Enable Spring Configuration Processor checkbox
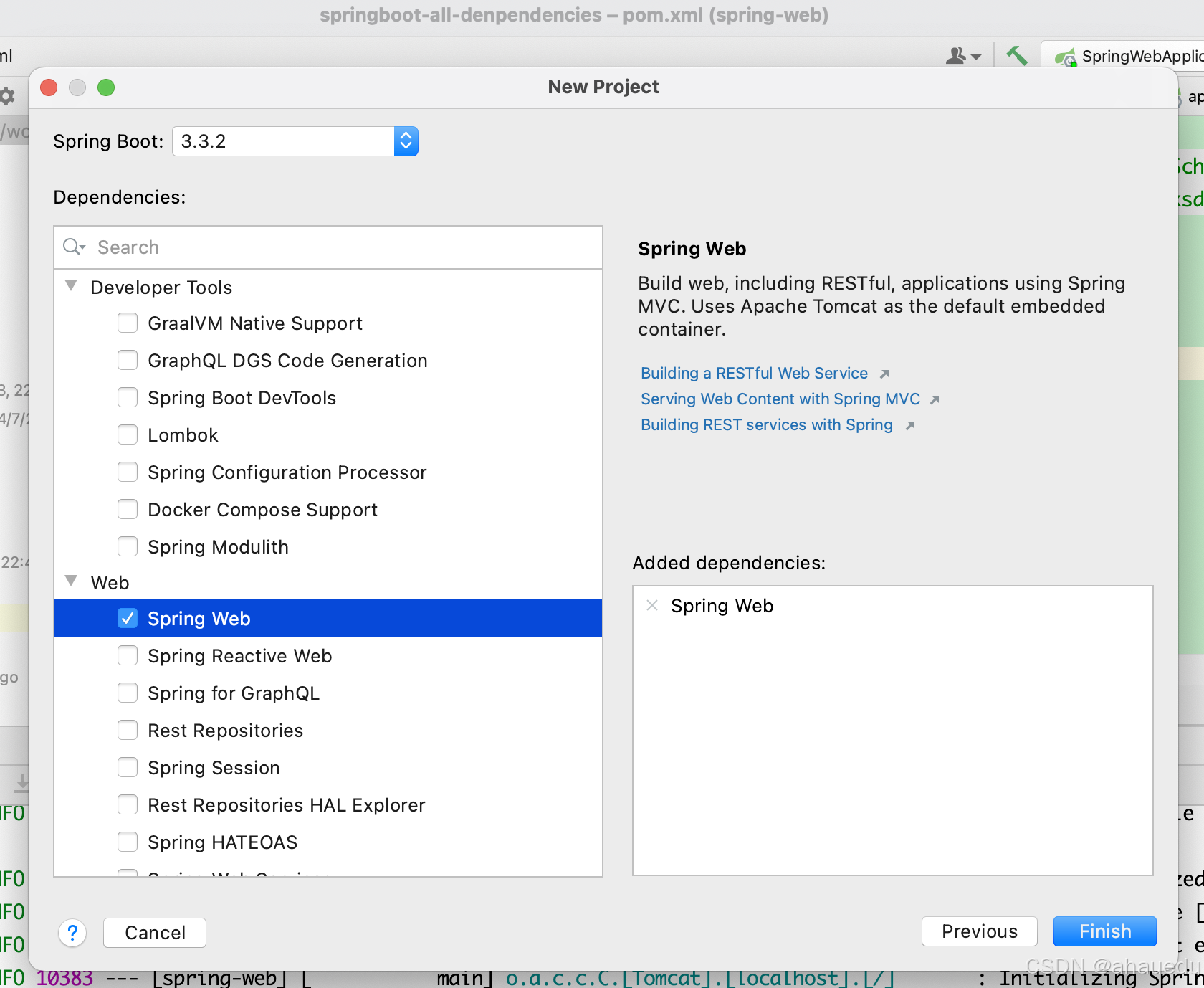1204x988 pixels. 128,472
